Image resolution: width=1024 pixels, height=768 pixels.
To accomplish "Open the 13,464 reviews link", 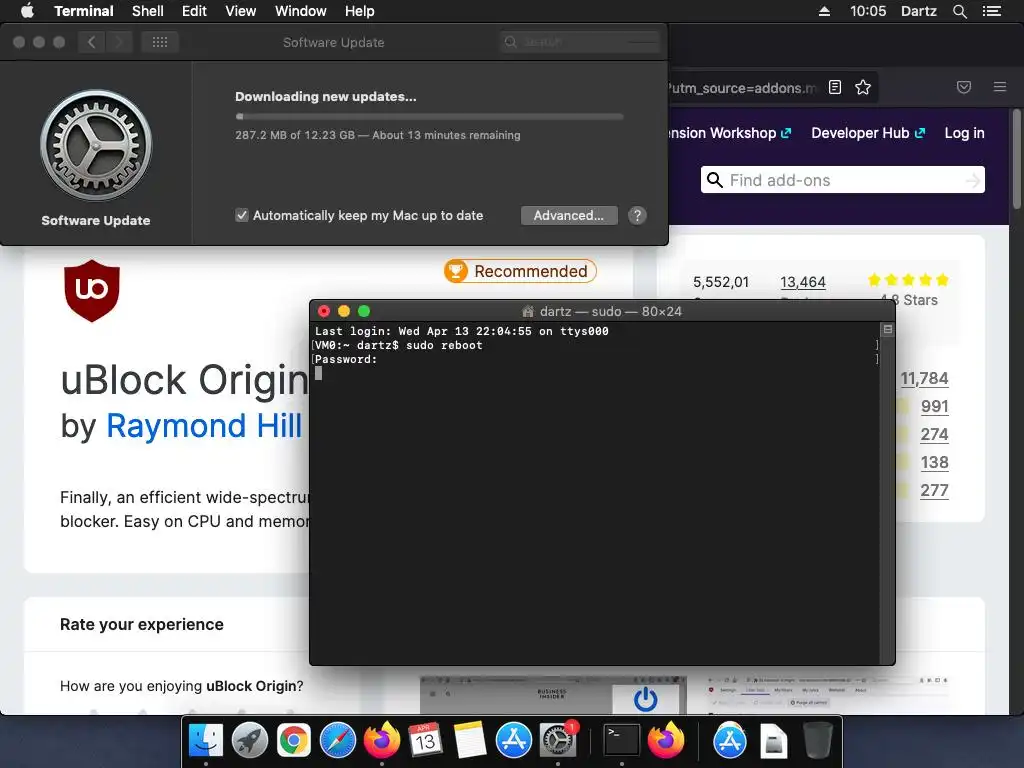I will (803, 282).
